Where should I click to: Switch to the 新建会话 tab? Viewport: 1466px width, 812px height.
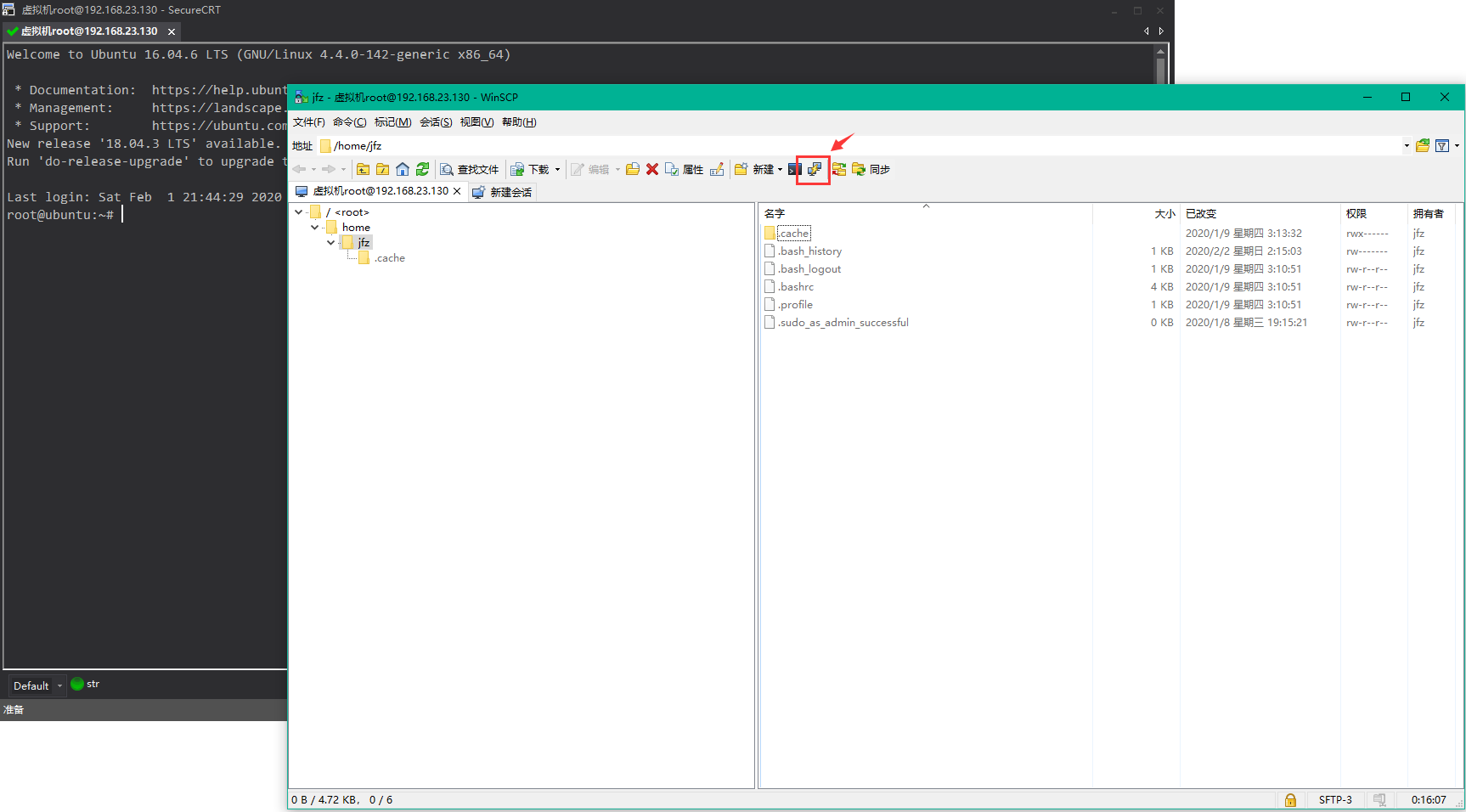[503, 192]
